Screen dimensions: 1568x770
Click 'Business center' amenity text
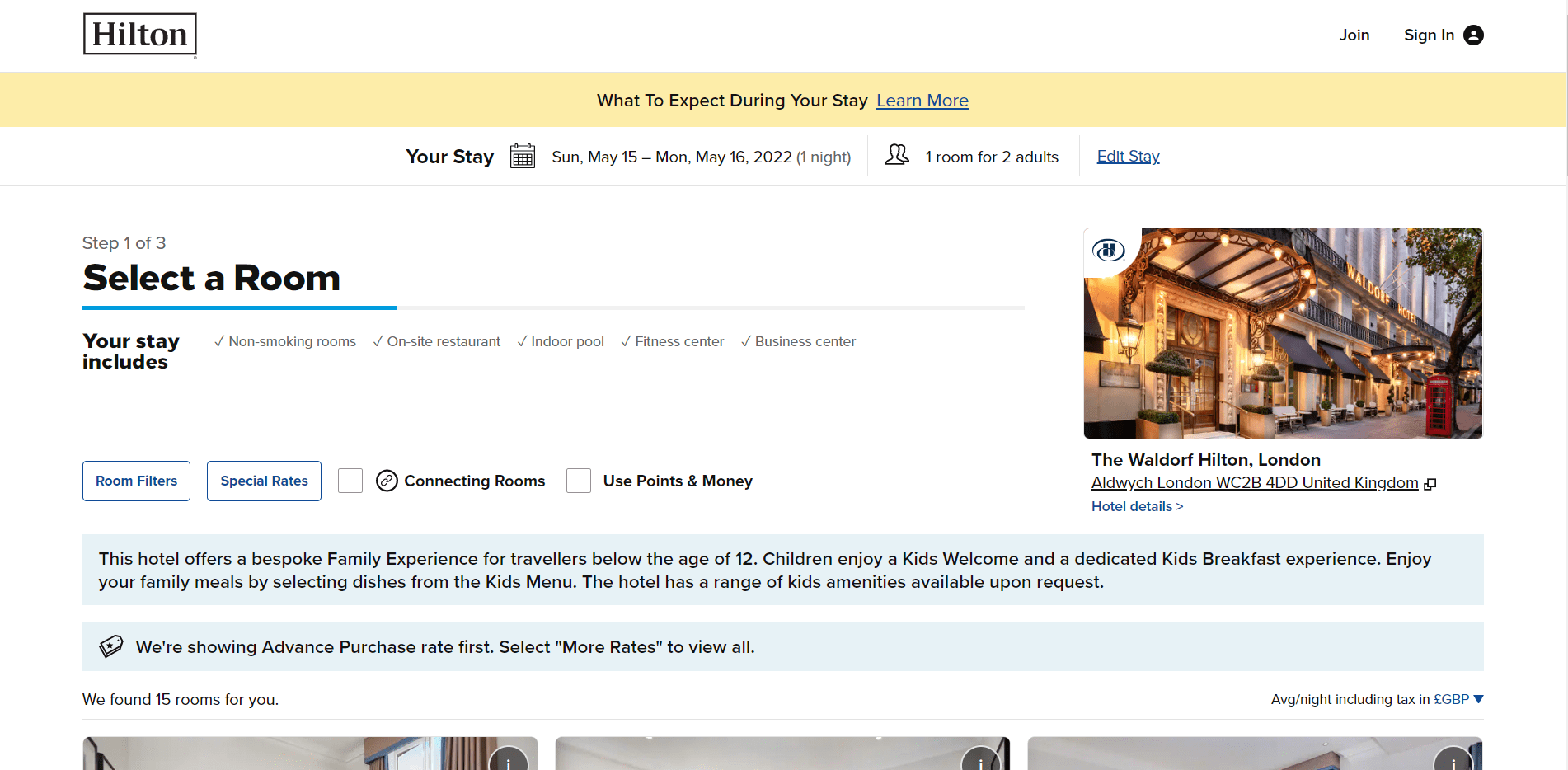click(805, 341)
